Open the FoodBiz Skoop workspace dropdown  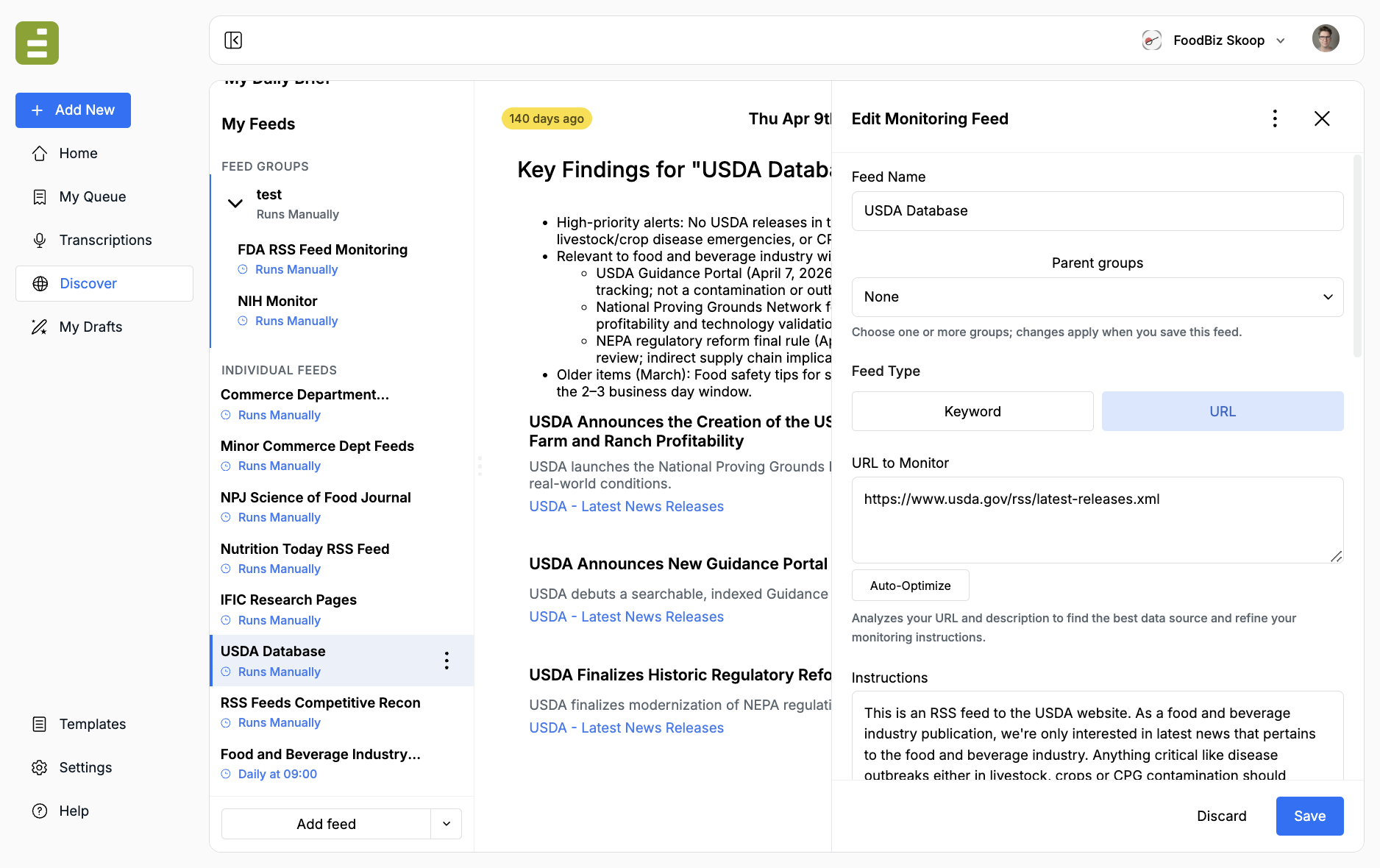1214,40
